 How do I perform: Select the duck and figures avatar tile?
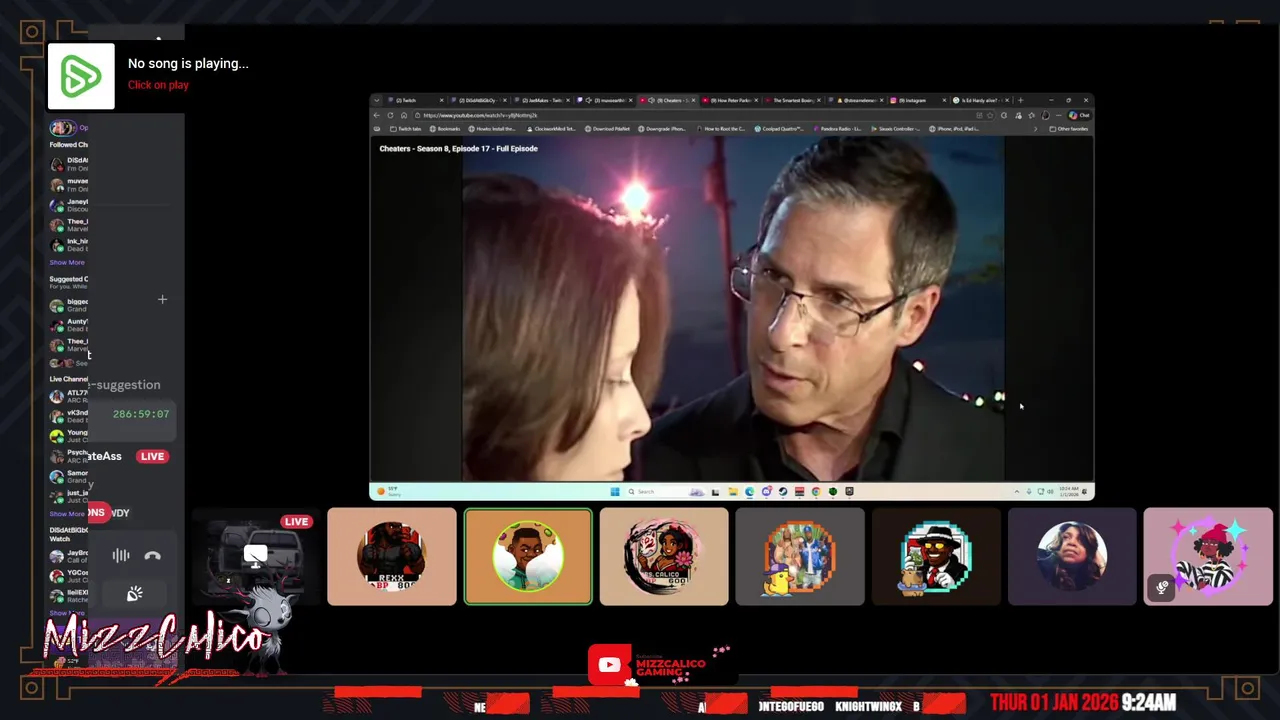click(x=800, y=557)
